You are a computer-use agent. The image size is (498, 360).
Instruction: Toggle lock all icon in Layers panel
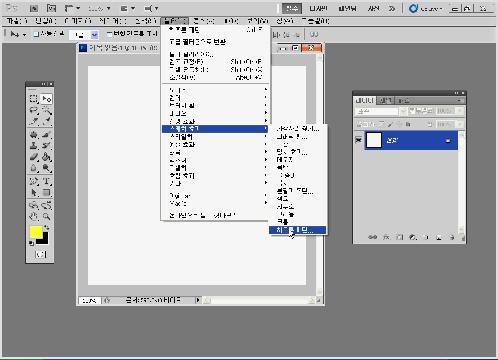pos(408,124)
